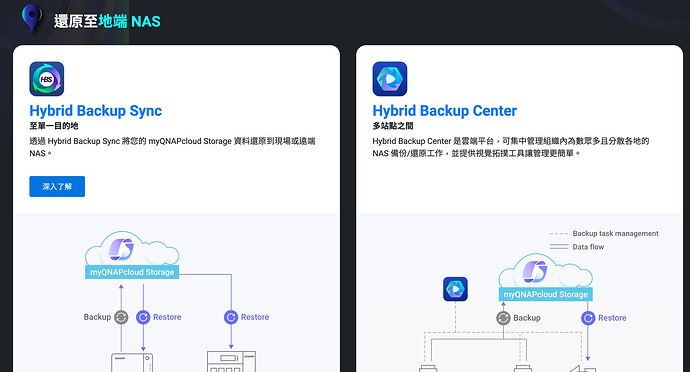The height and width of the screenshot is (372, 690).
Task: Click the myQNAPcloud Storage cloud in right diagram
Action: [x=546, y=277]
